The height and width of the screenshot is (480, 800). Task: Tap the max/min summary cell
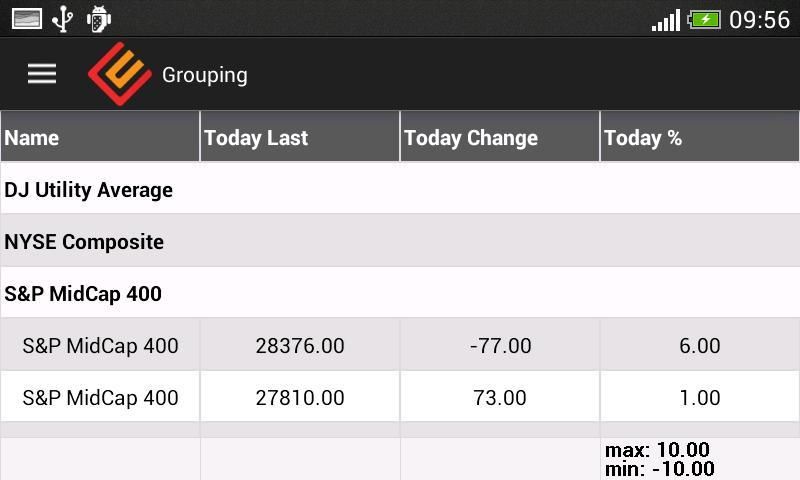pyautogui.click(x=700, y=459)
